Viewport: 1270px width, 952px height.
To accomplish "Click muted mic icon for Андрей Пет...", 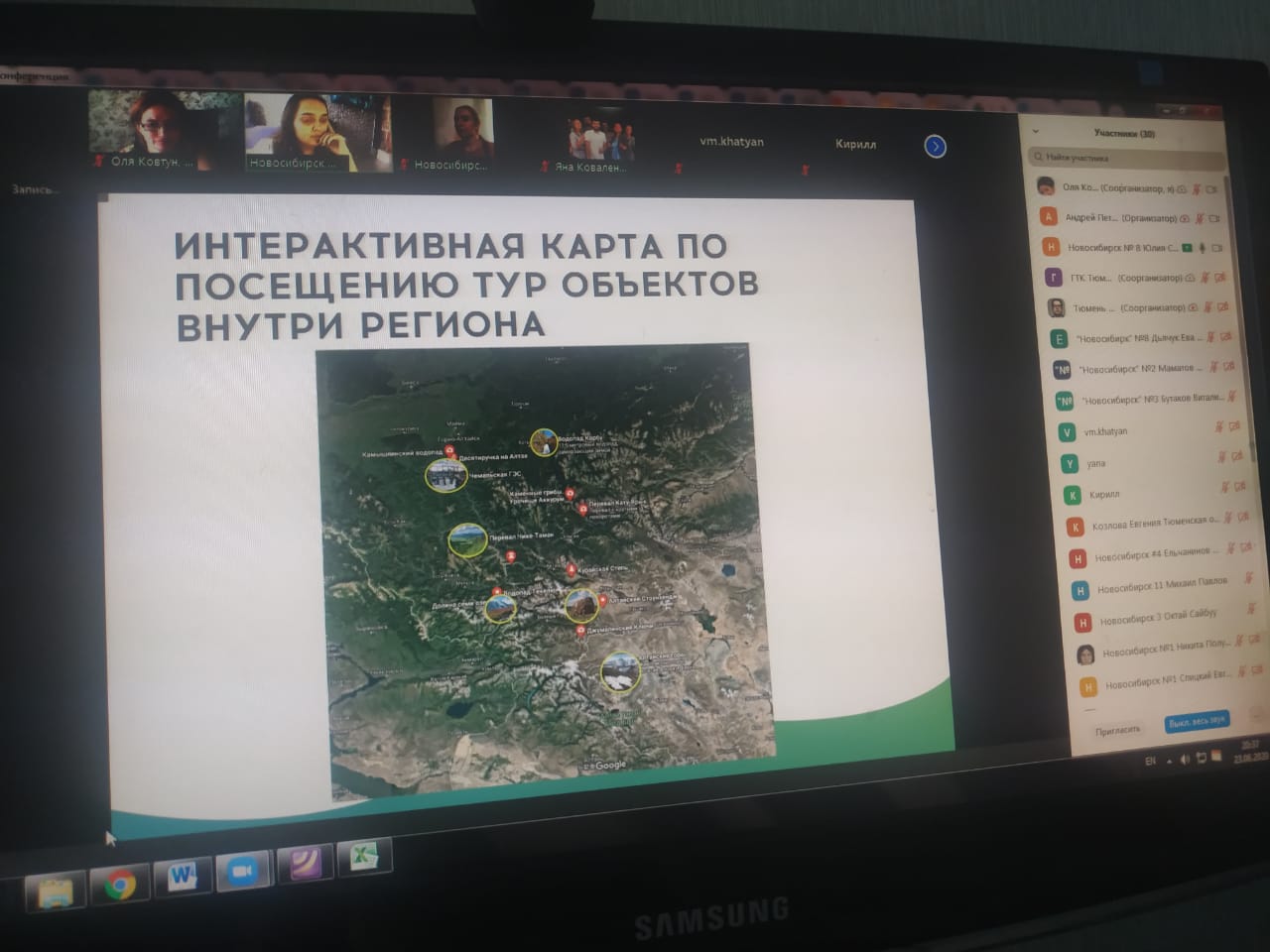I will 1200,218.
